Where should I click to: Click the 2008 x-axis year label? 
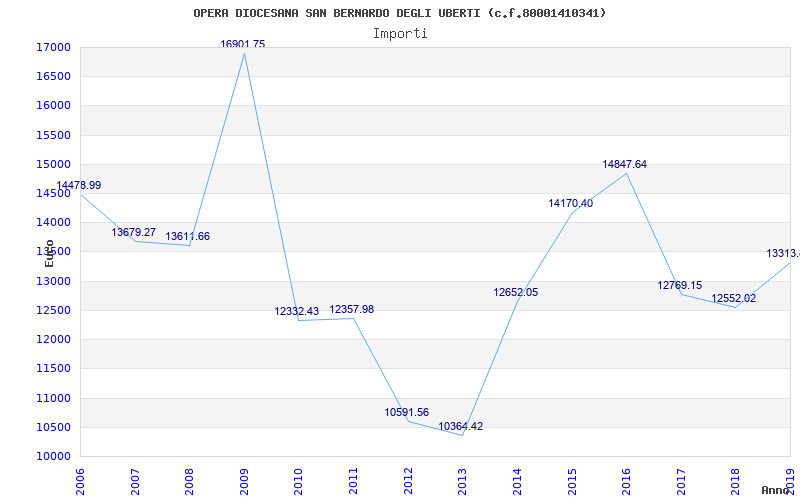190,481
